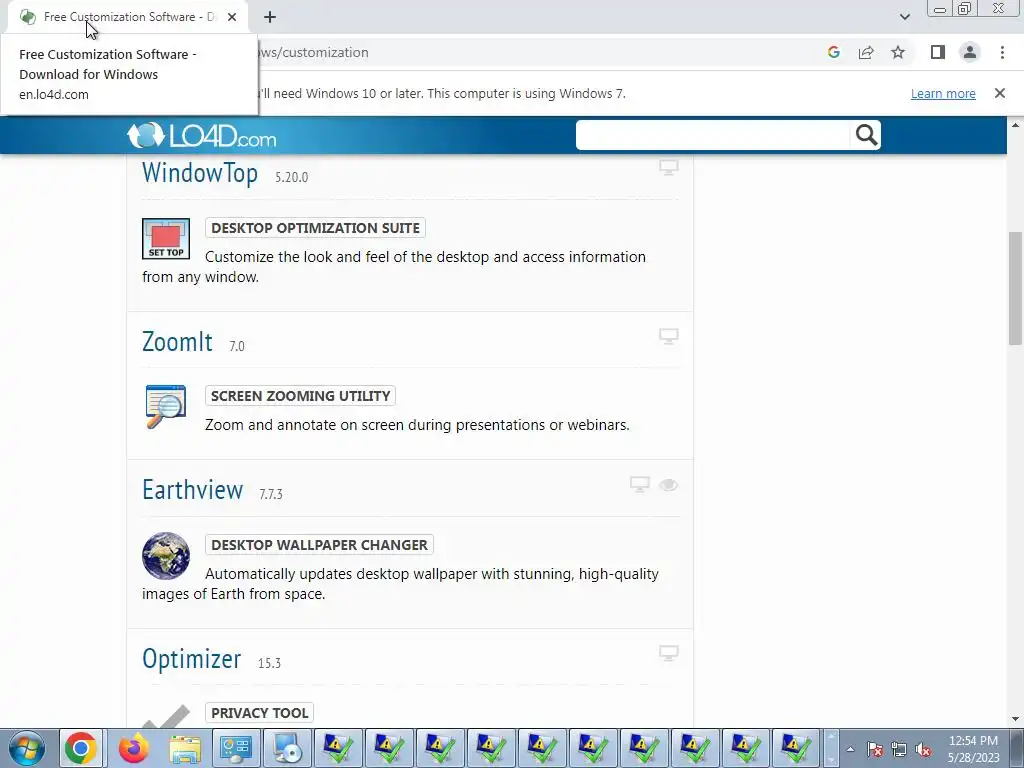Click the WindowTop version 5.20.0 text
The width and height of the screenshot is (1024, 768).
pyautogui.click(x=291, y=177)
